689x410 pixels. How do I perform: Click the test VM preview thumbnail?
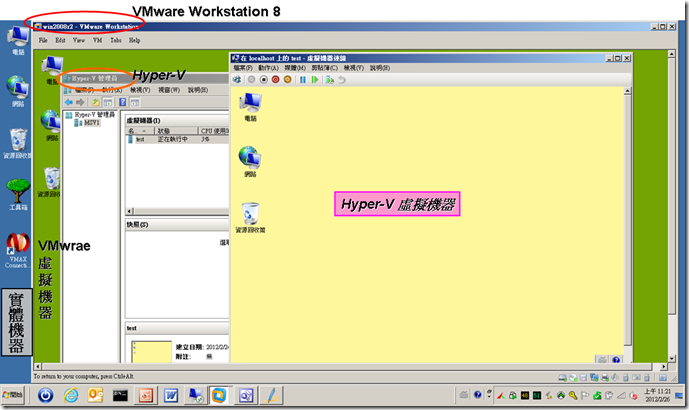click(x=152, y=352)
